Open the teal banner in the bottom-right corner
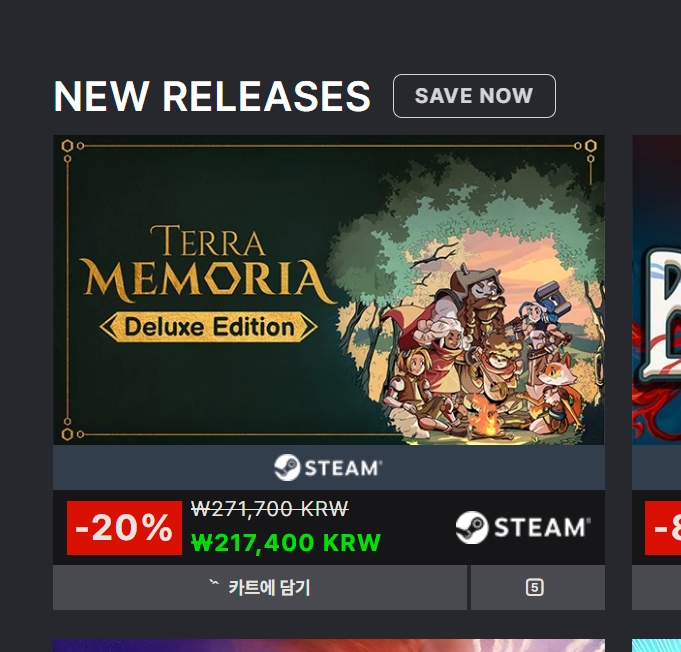681x652 pixels. point(656,645)
